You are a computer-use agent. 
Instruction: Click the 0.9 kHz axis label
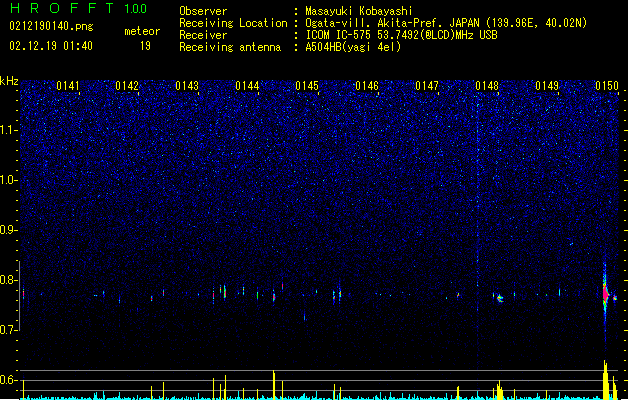9,230
